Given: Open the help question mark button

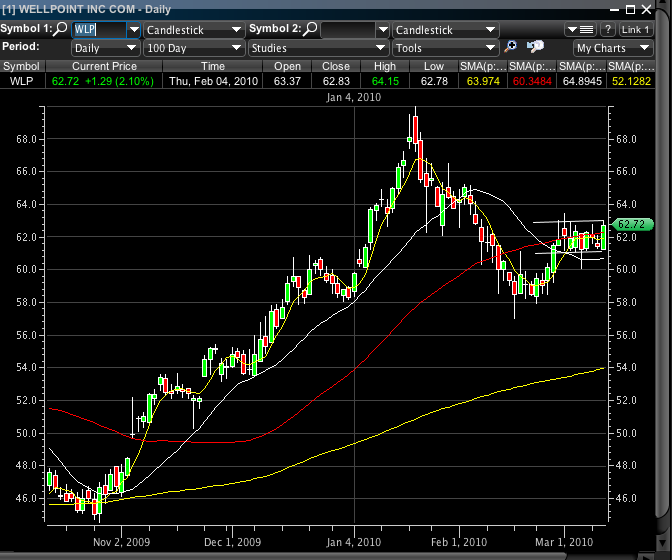Looking at the screenshot, I should [608, 30].
